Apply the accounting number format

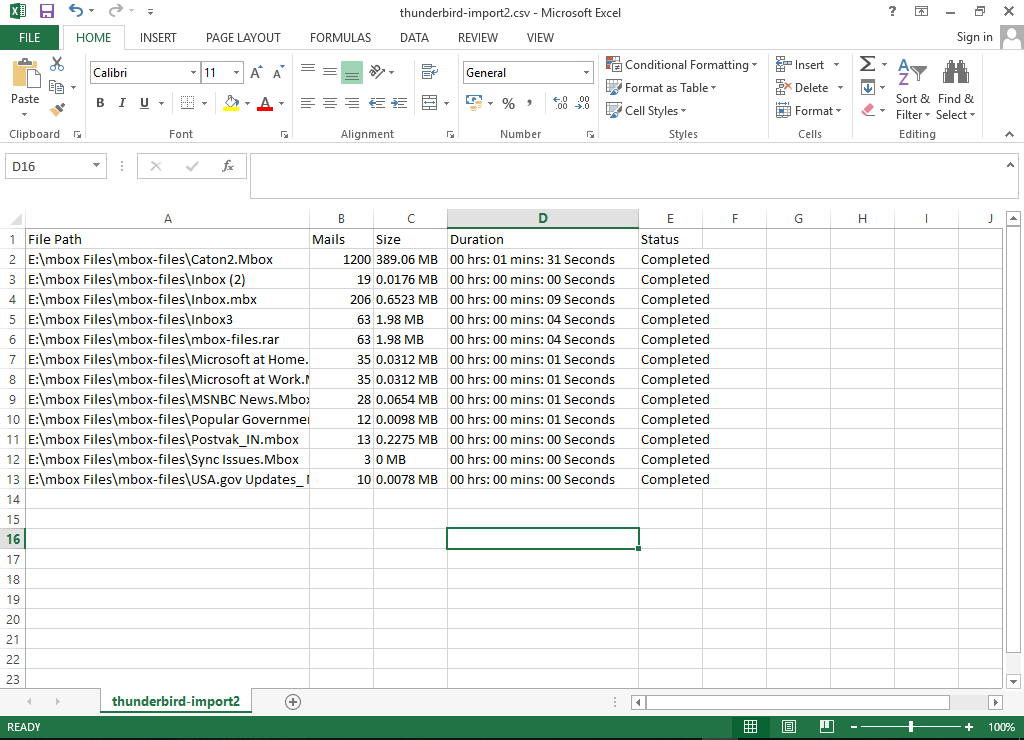[474, 103]
